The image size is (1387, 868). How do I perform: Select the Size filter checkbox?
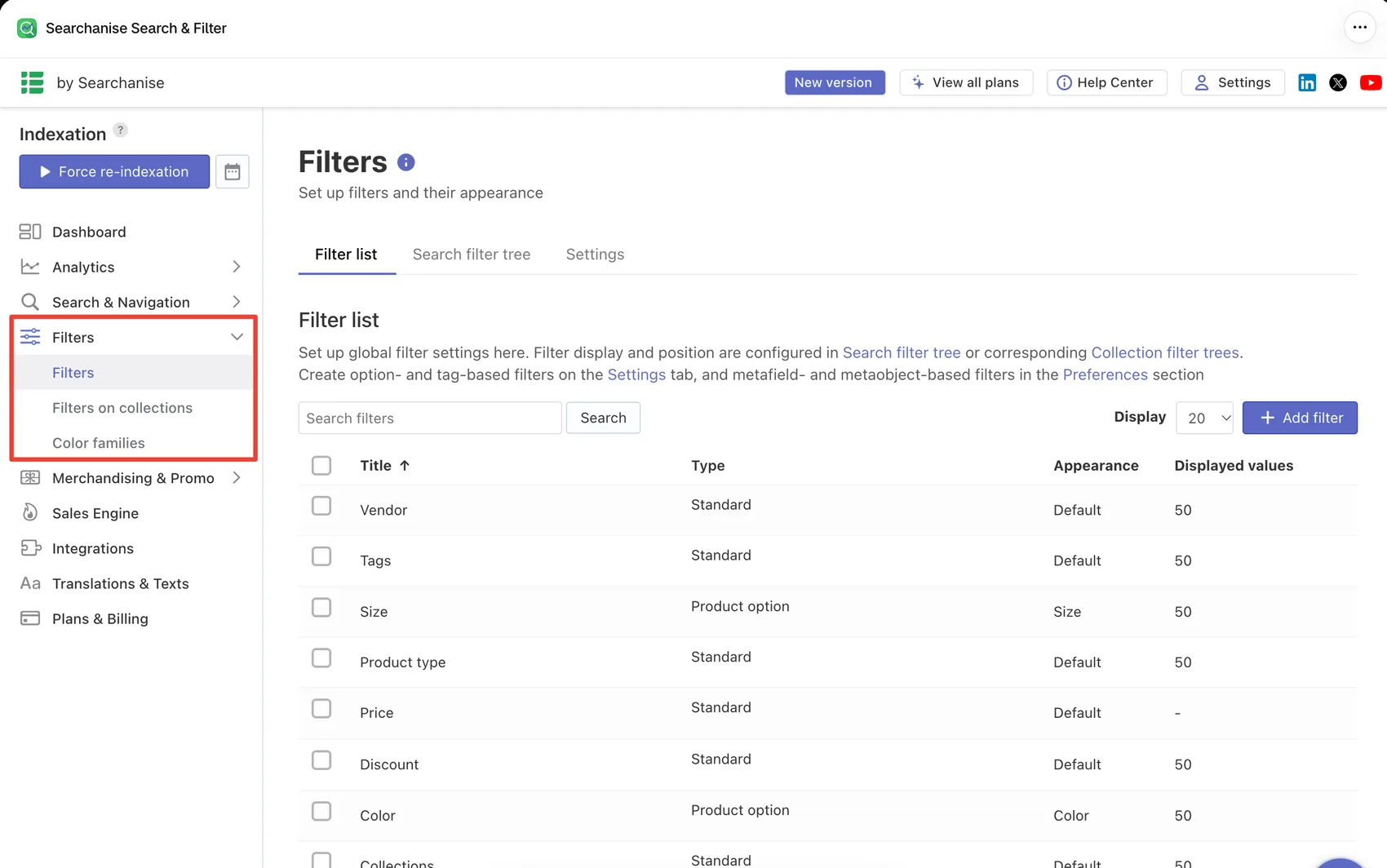coord(321,608)
